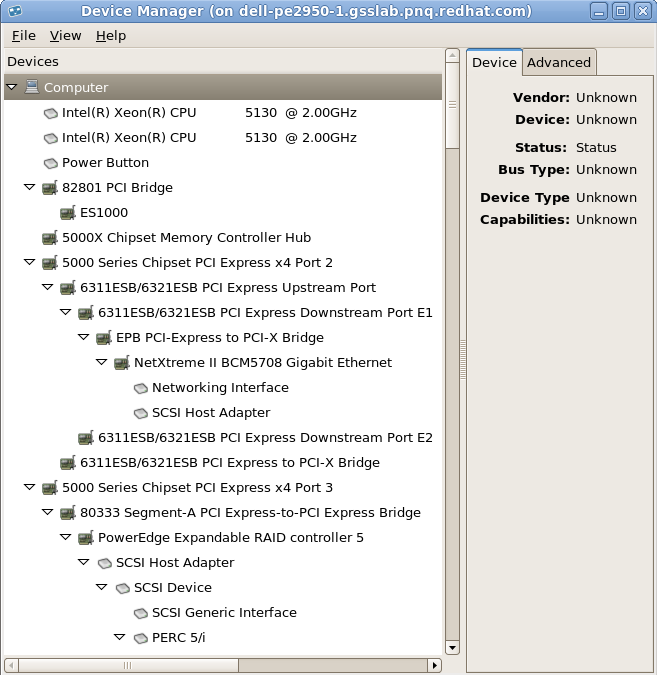Click horizontal scrollbar right arrow
The height and width of the screenshot is (675, 657).
[x=434, y=666]
